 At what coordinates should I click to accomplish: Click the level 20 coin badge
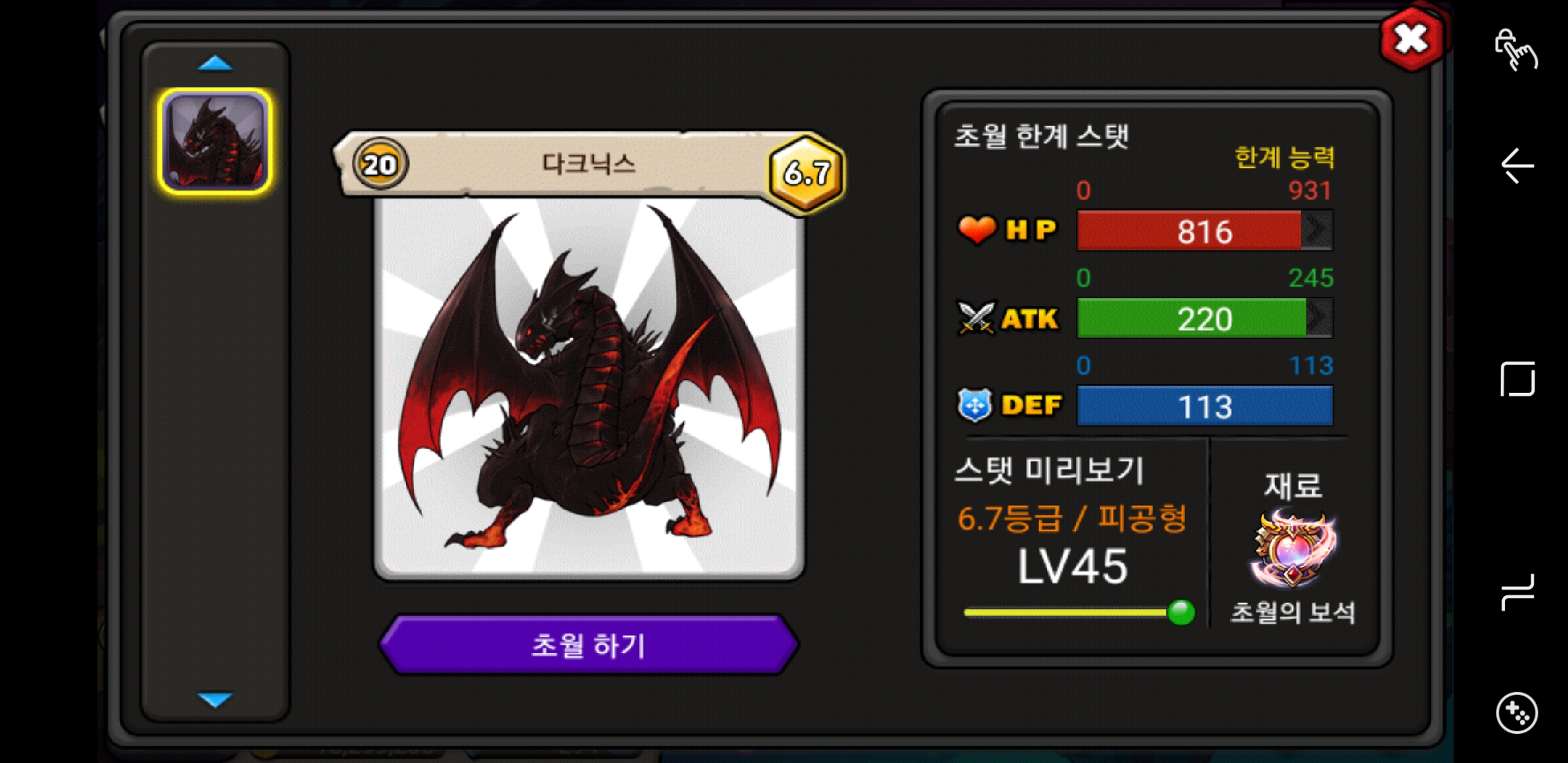[380, 164]
